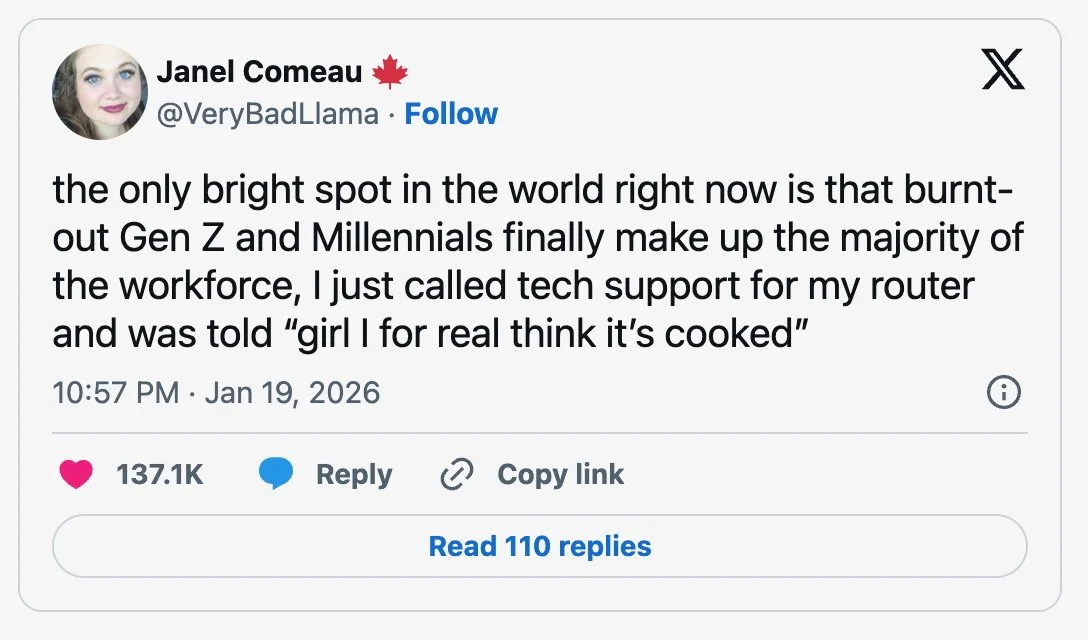Click the Jan 19, 2026 date
Screen dimensions: 1088x640
292,391
